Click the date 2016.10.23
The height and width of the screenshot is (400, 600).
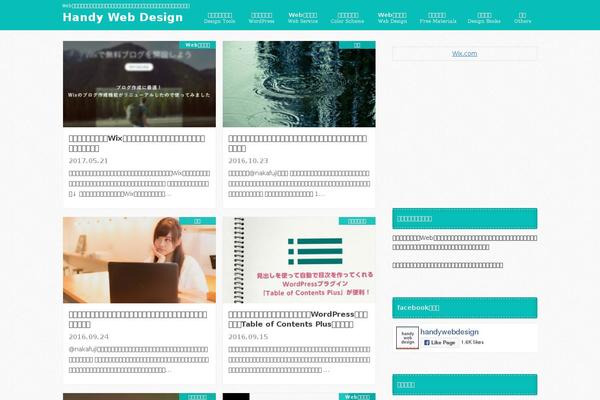[248, 161]
